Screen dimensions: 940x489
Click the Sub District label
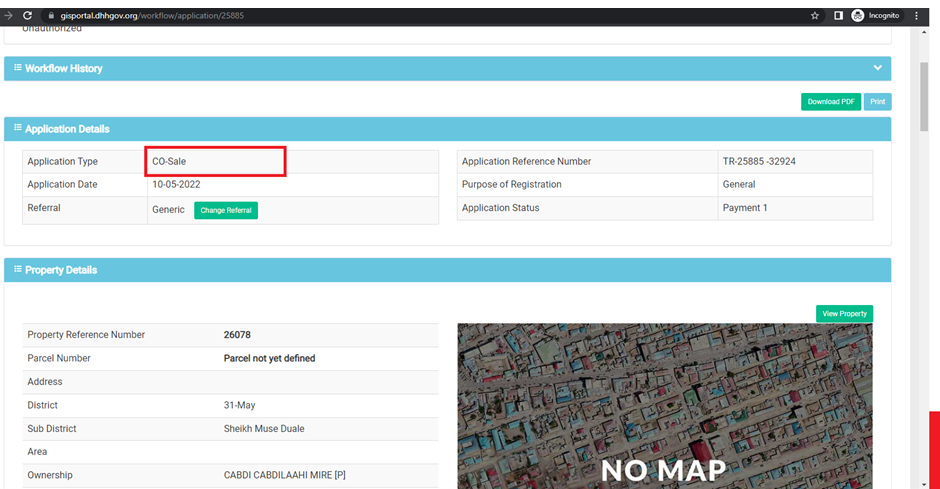[52, 428]
